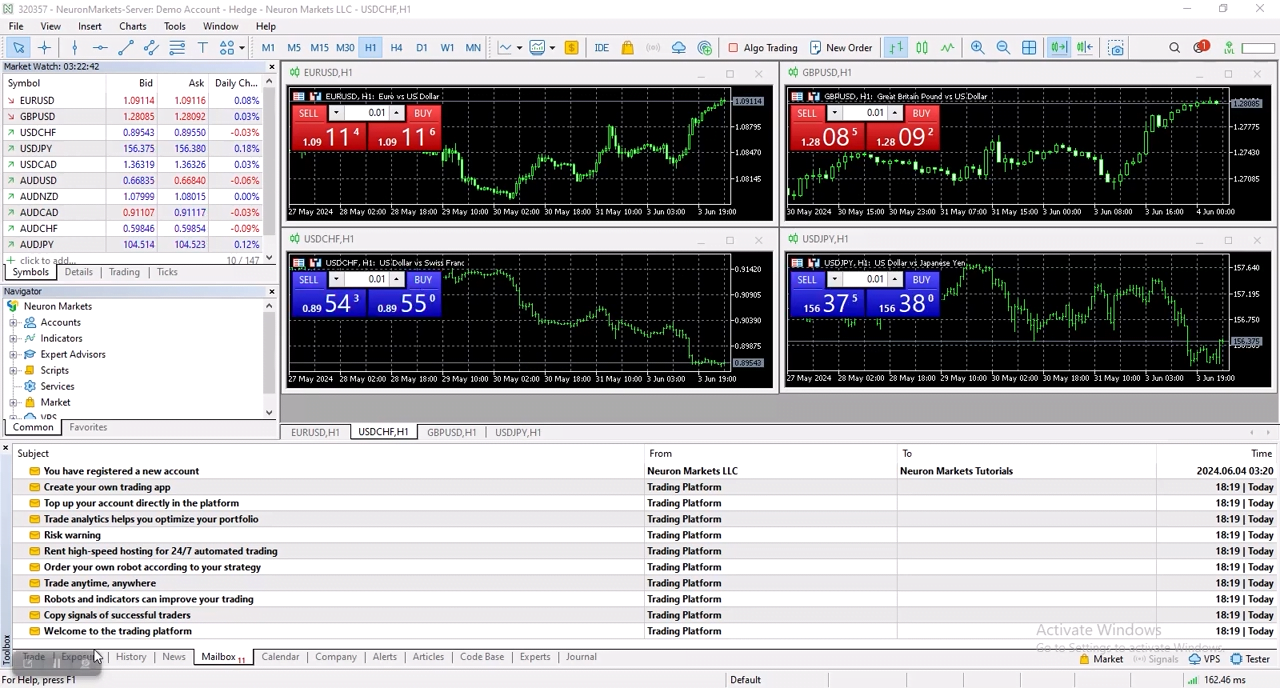Open the graphical objects dropdown arrow
This screenshot has width=1280, height=688.
[x=242, y=47]
